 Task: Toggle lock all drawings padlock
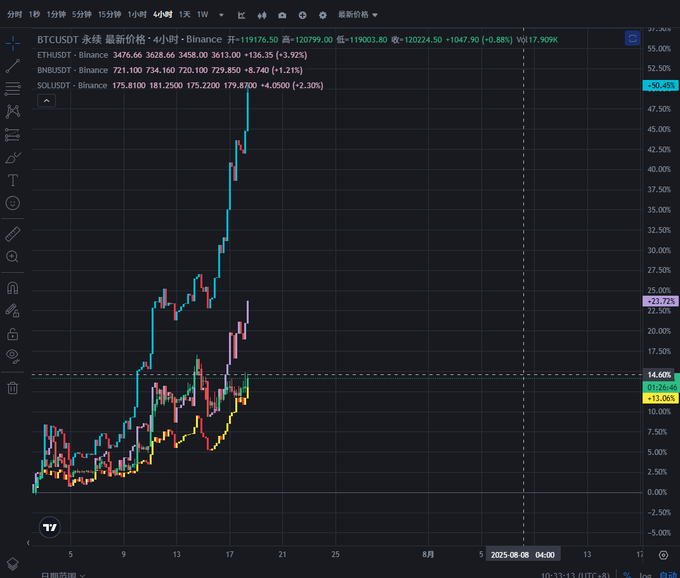click(13, 333)
